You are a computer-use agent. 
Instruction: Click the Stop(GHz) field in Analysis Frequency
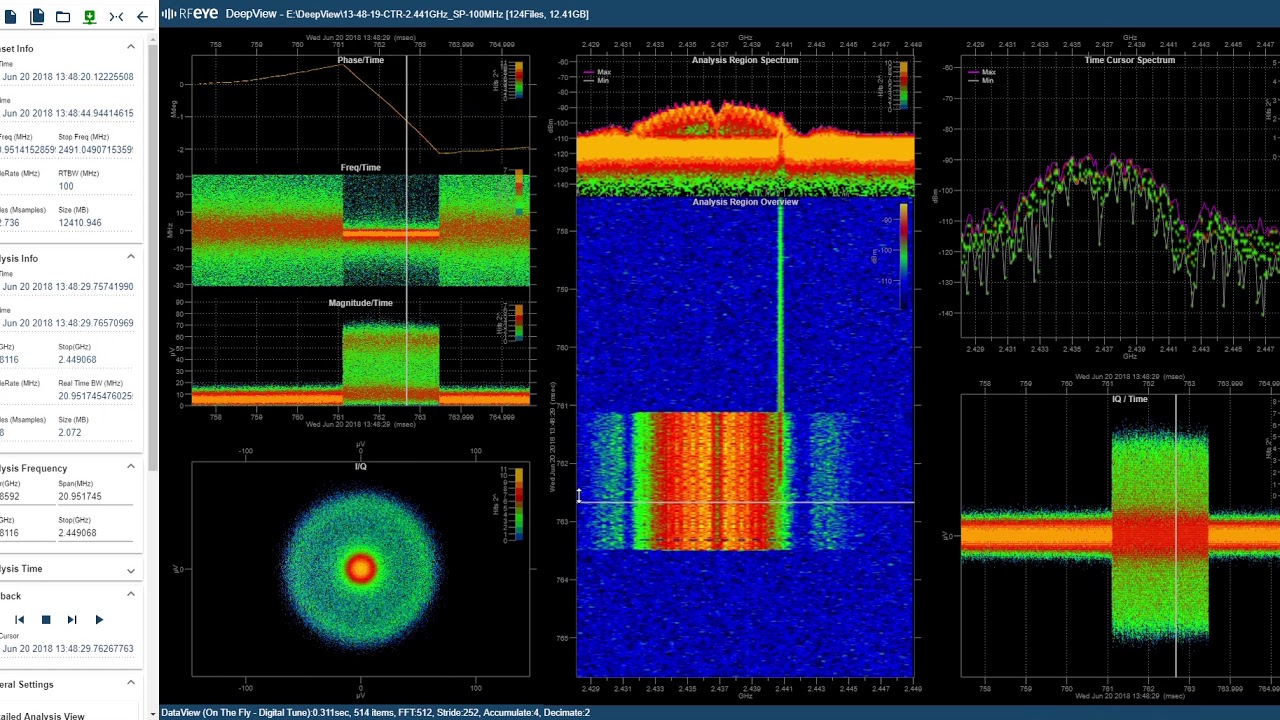click(x=95, y=533)
